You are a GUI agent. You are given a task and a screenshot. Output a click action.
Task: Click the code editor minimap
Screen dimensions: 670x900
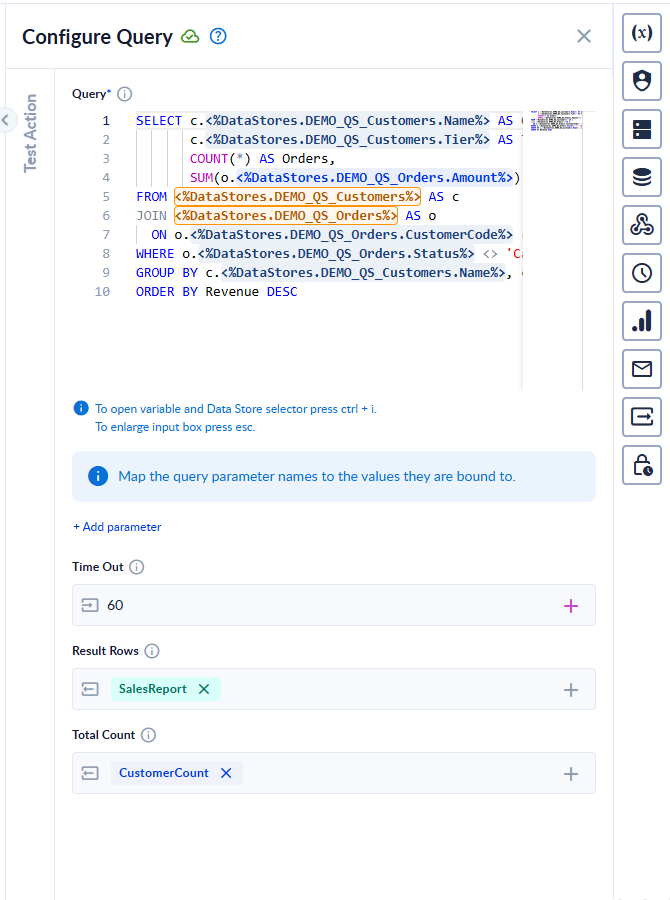pos(556,121)
